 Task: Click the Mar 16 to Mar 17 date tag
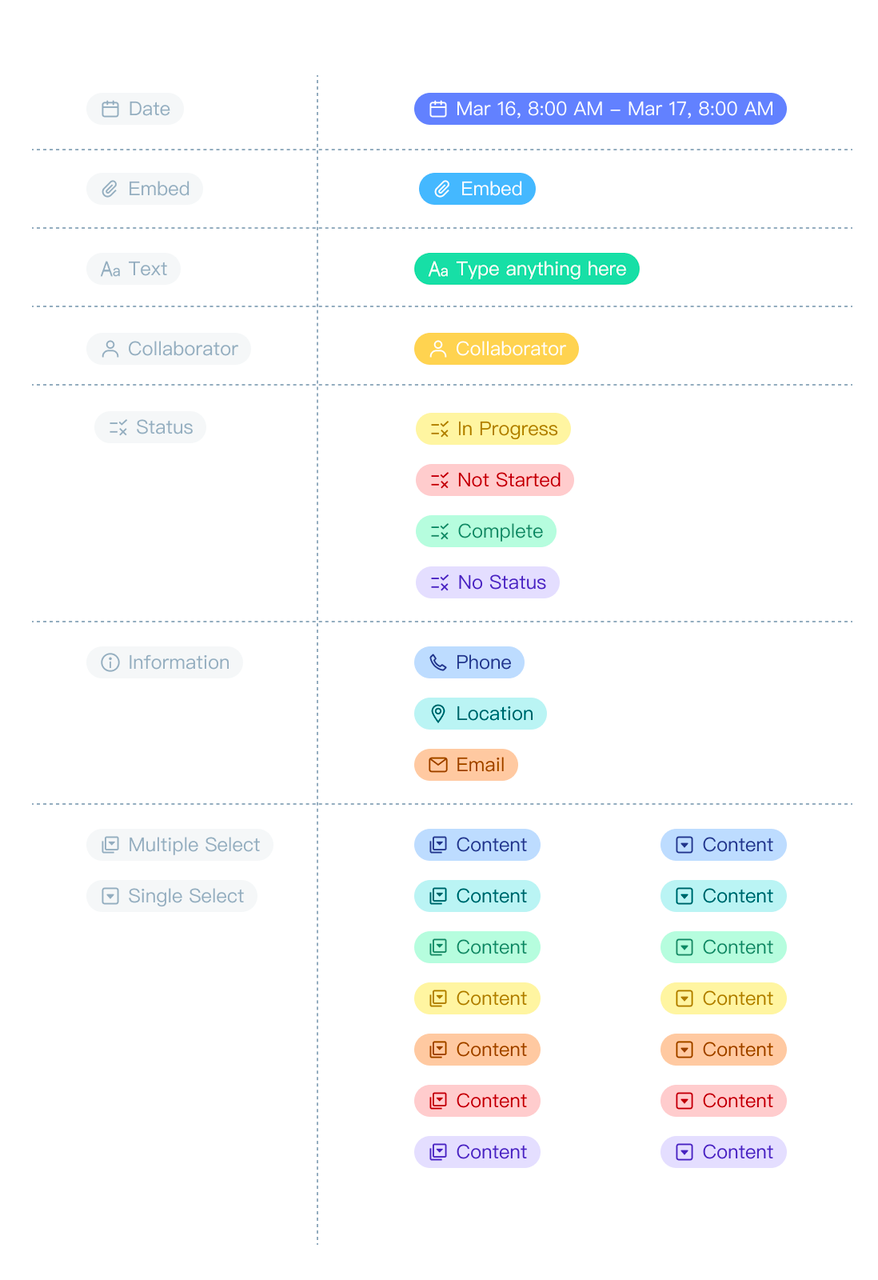[x=600, y=109]
